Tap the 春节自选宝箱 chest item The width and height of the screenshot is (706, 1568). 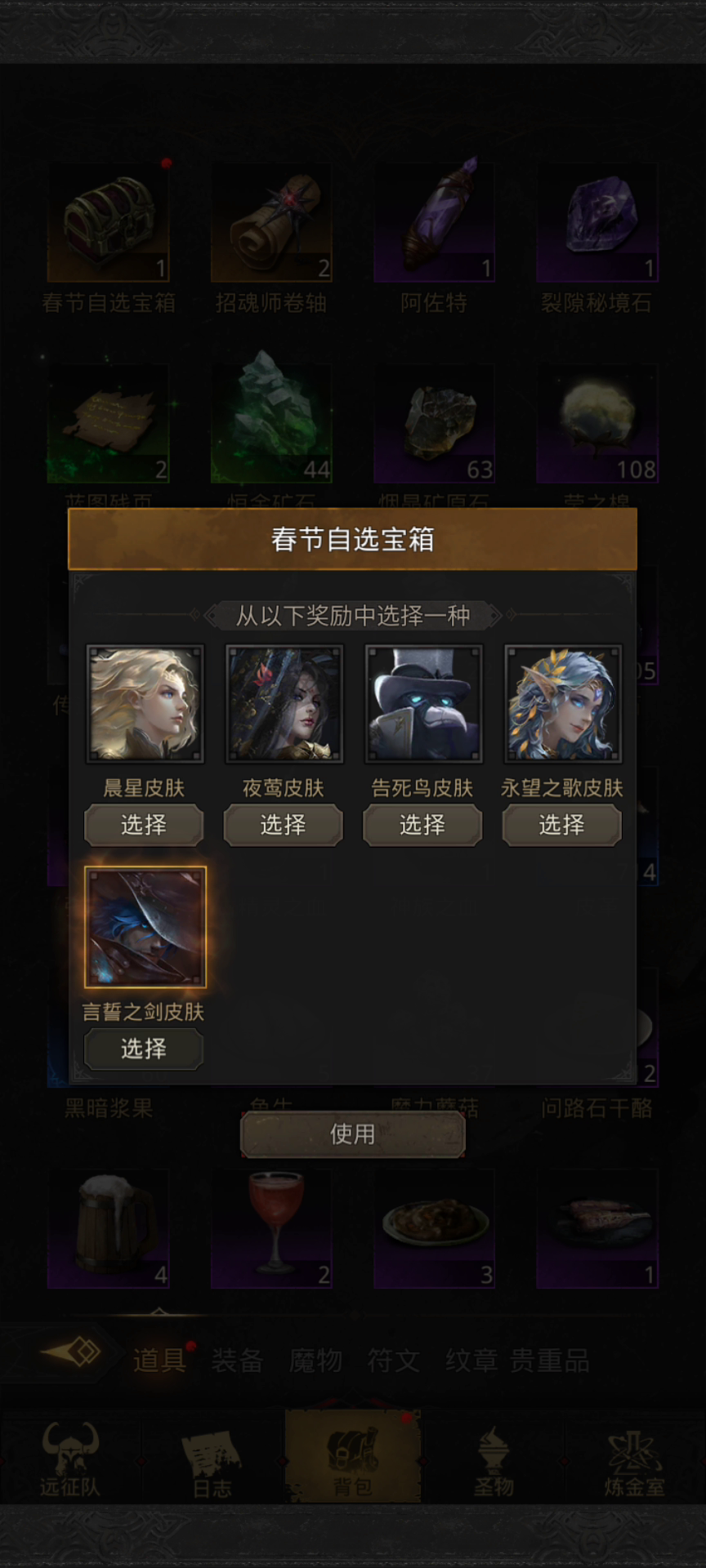pos(109,222)
